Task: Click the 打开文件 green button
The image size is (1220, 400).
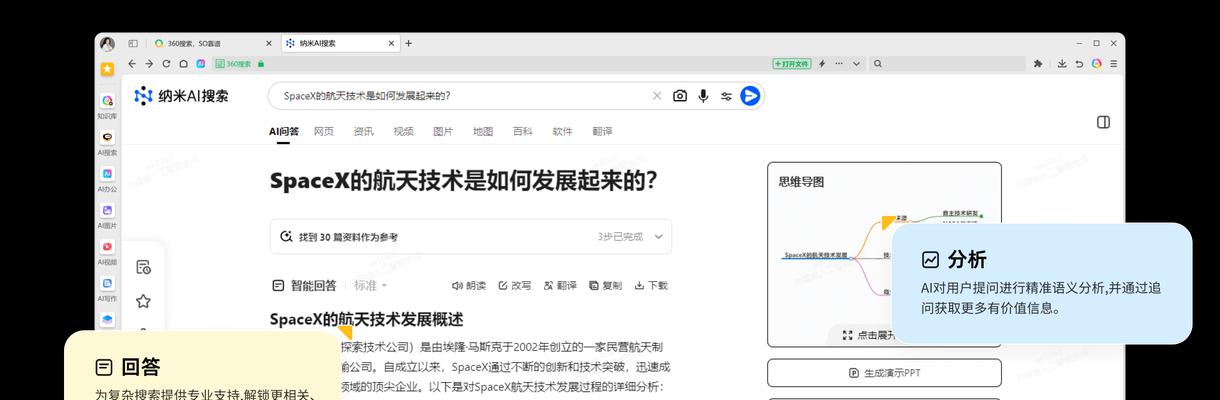Action: coord(792,63)
